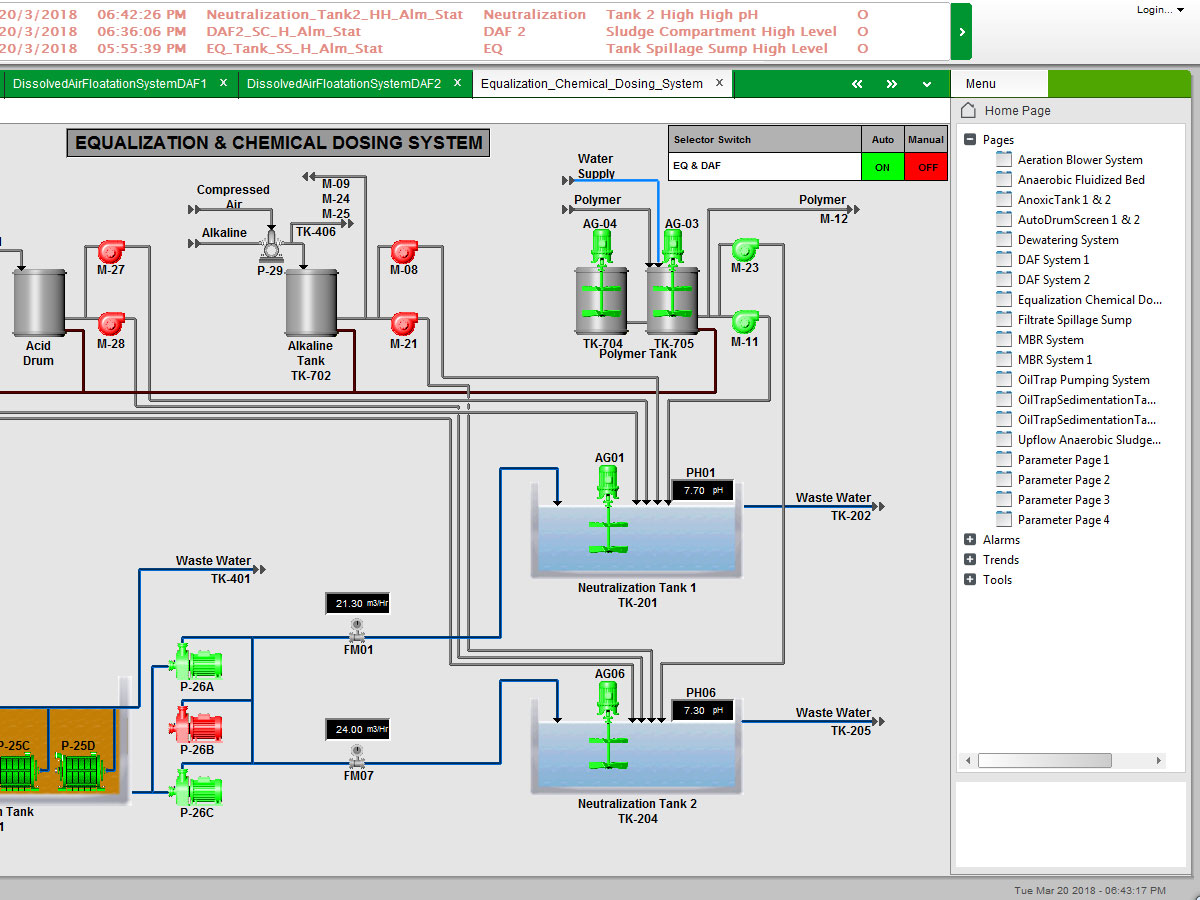Expand the Alarms tree node
This screenshot has height=900, width=1200.
pos(970,540)
